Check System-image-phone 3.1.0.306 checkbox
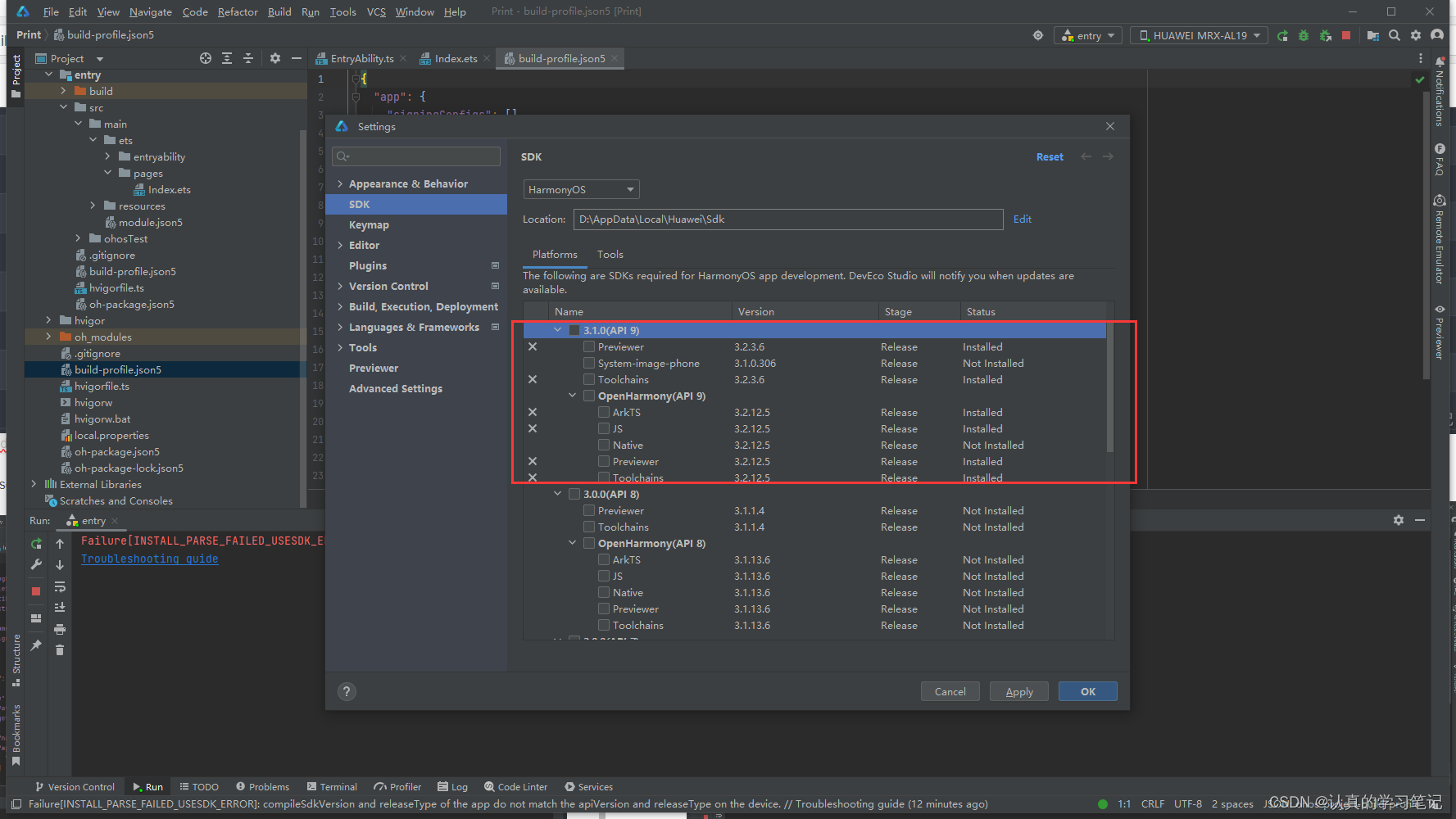 [589, 363]
